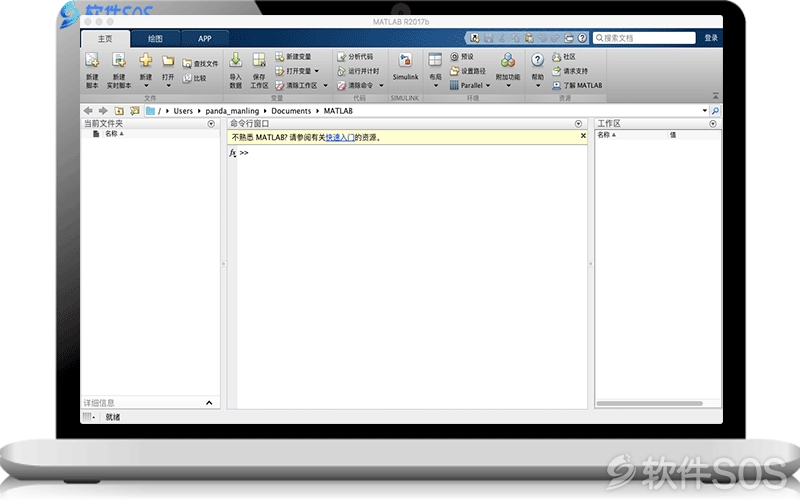Click the 搜索文档 search field
The width and height of the screenshot is (800, 500).
644,38
